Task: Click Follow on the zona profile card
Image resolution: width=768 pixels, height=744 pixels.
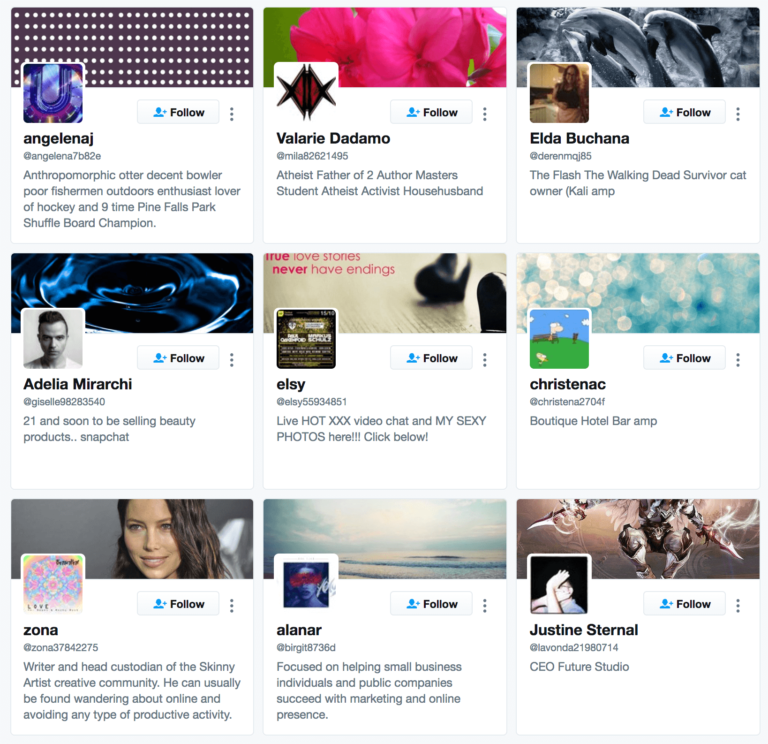Action: (178, 604)
